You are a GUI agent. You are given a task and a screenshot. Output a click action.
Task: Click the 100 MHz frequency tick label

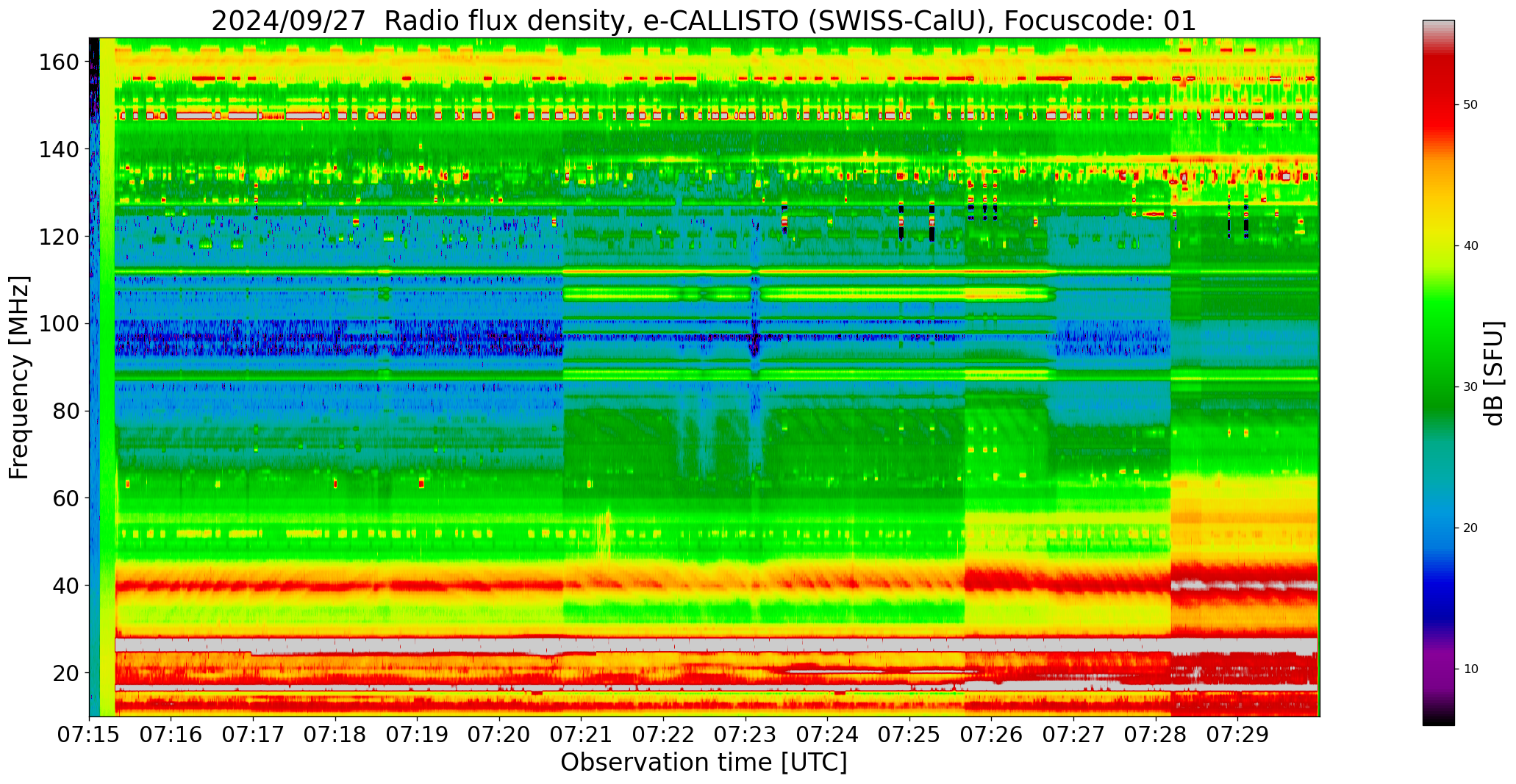click(x=59, y=324)
